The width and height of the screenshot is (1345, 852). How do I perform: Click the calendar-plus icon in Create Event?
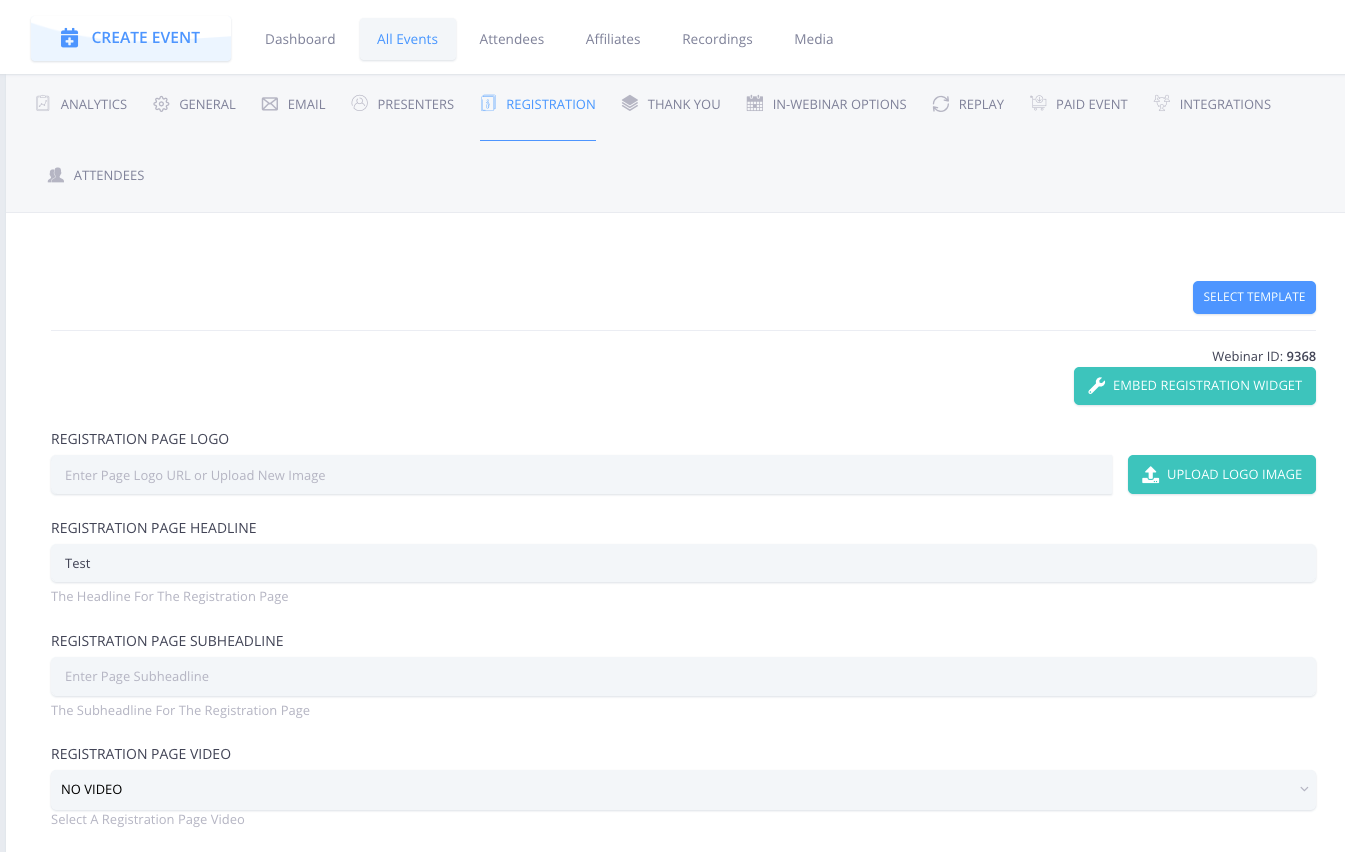click(69, 38)
